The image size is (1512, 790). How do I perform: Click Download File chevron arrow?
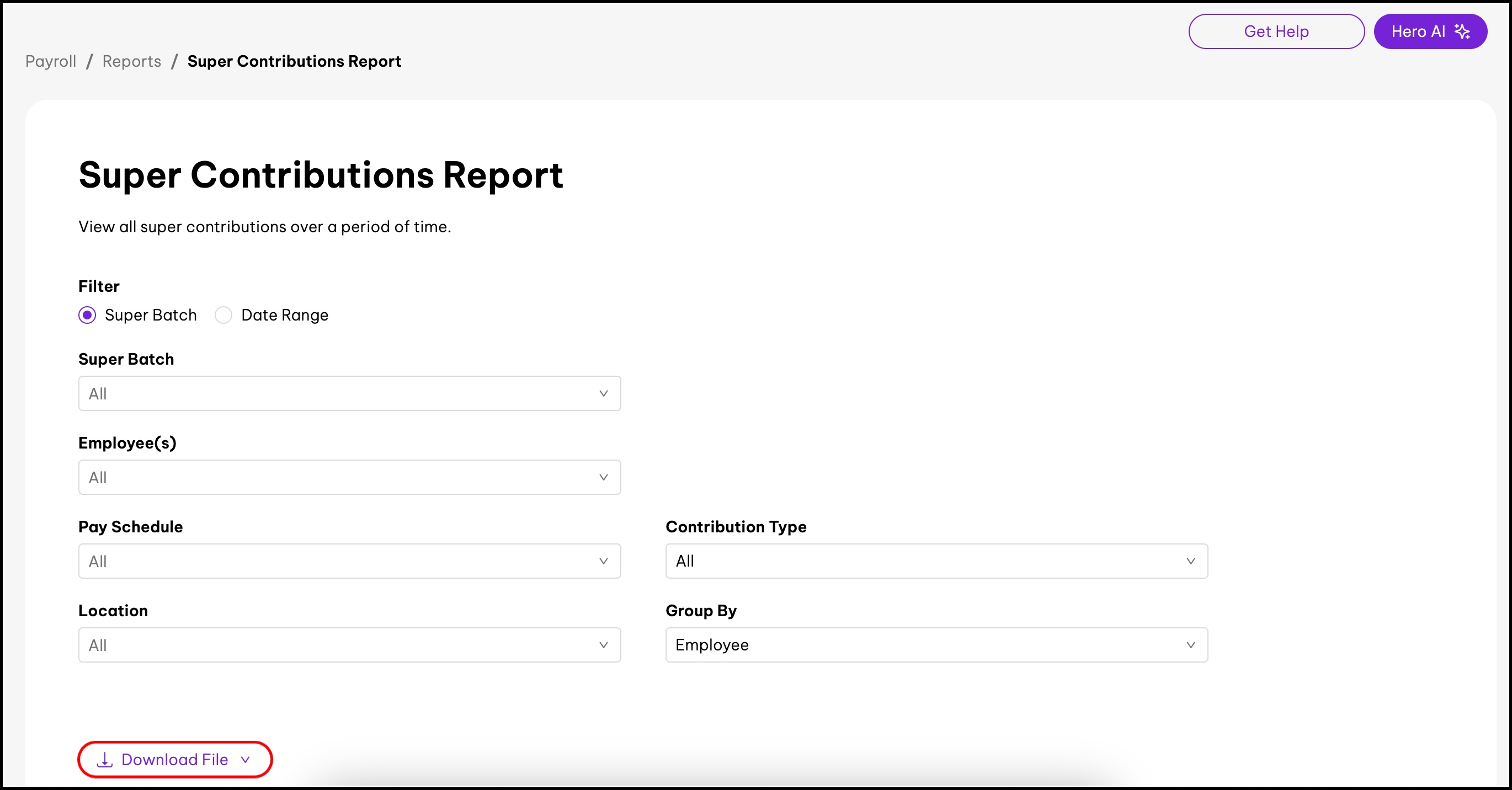[x=246, y=760]
